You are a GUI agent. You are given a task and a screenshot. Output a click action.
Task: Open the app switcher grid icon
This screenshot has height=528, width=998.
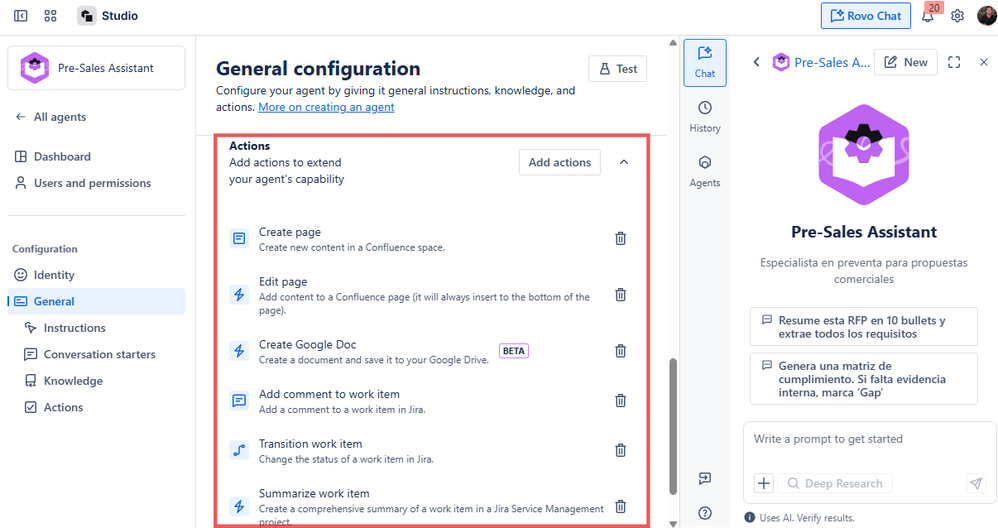pyautogui.click(x=50, y=16)
